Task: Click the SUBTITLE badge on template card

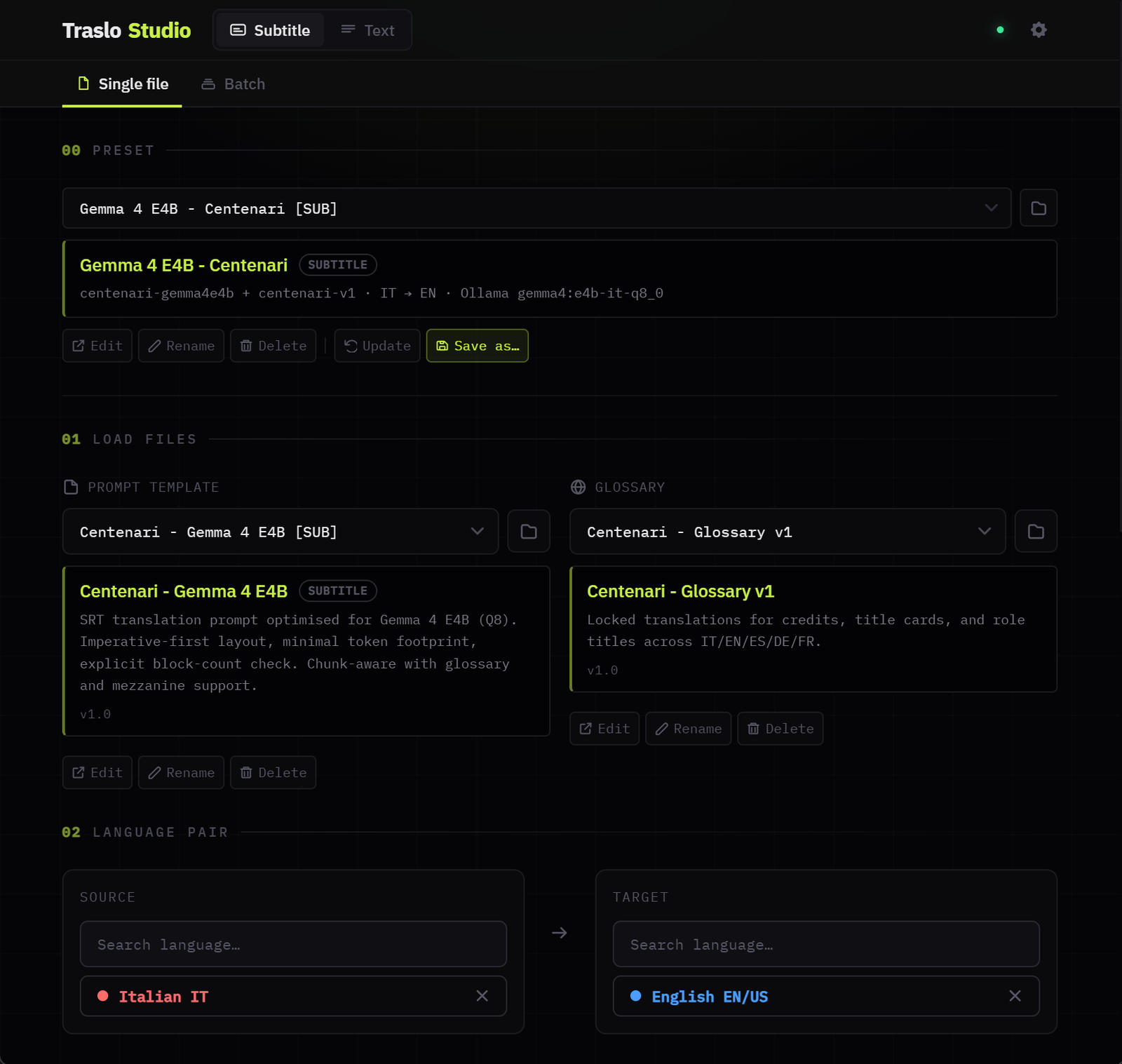Action: 338,591
